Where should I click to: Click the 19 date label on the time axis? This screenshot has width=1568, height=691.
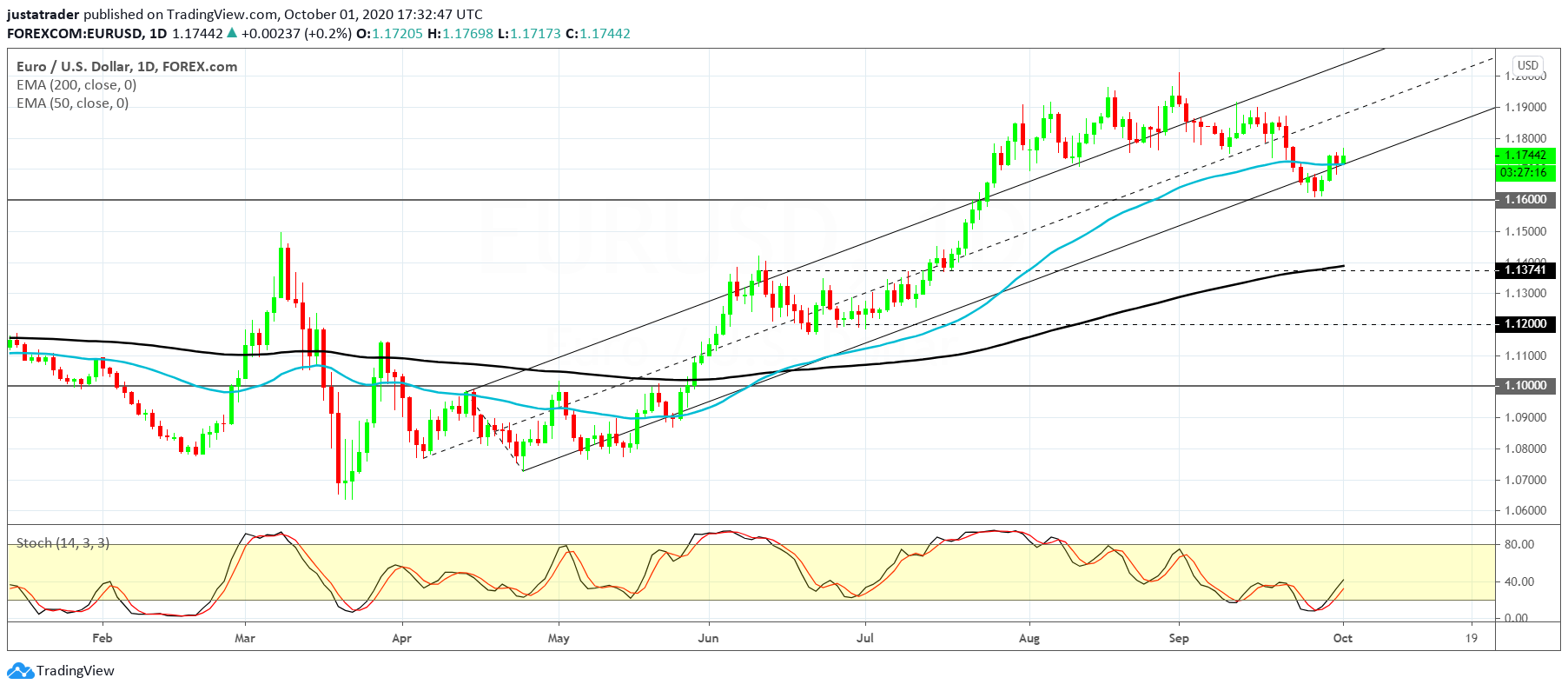point(1472,638)
